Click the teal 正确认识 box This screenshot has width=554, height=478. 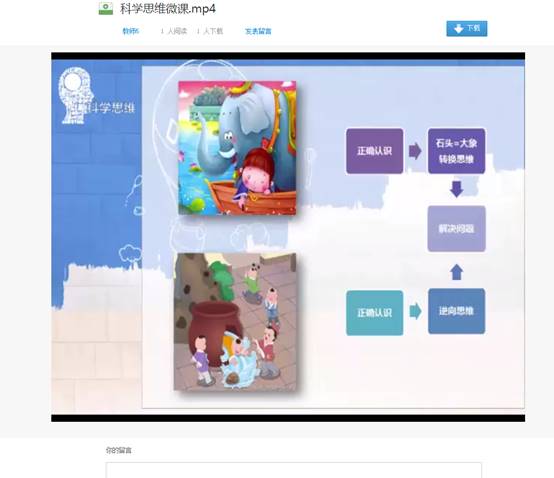[x=375, y=313]
